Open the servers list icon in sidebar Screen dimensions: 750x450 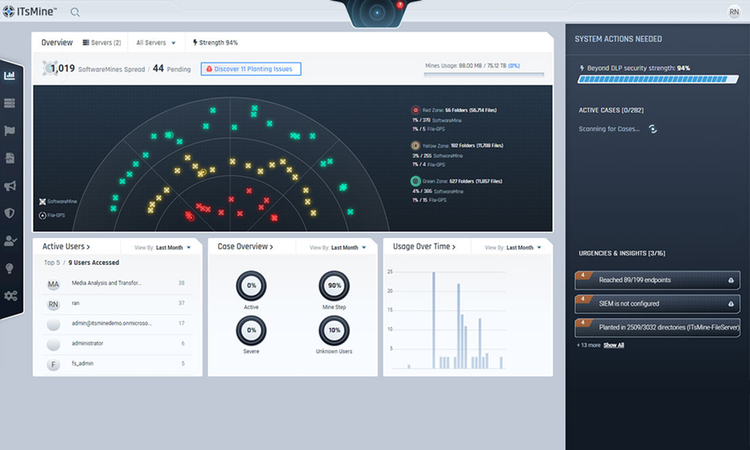pos(10,103)
